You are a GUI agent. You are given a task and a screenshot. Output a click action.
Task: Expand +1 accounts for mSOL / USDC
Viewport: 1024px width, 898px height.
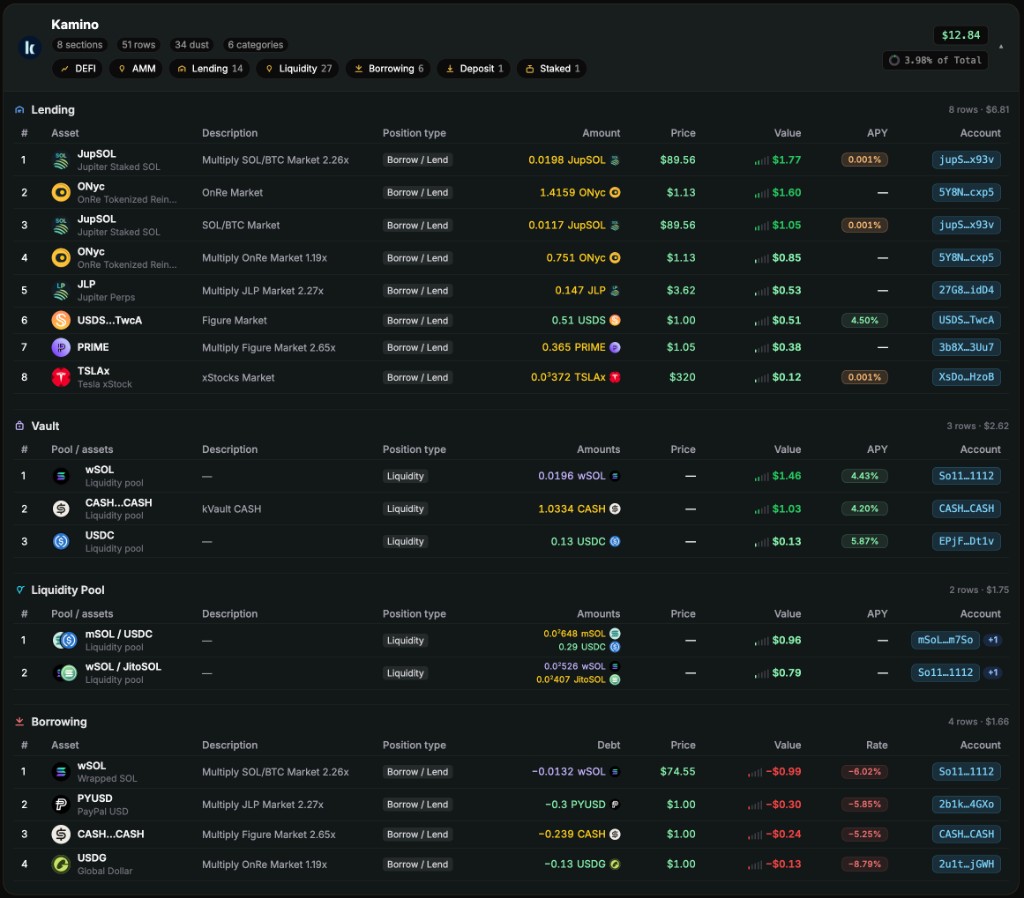(993, 640)
